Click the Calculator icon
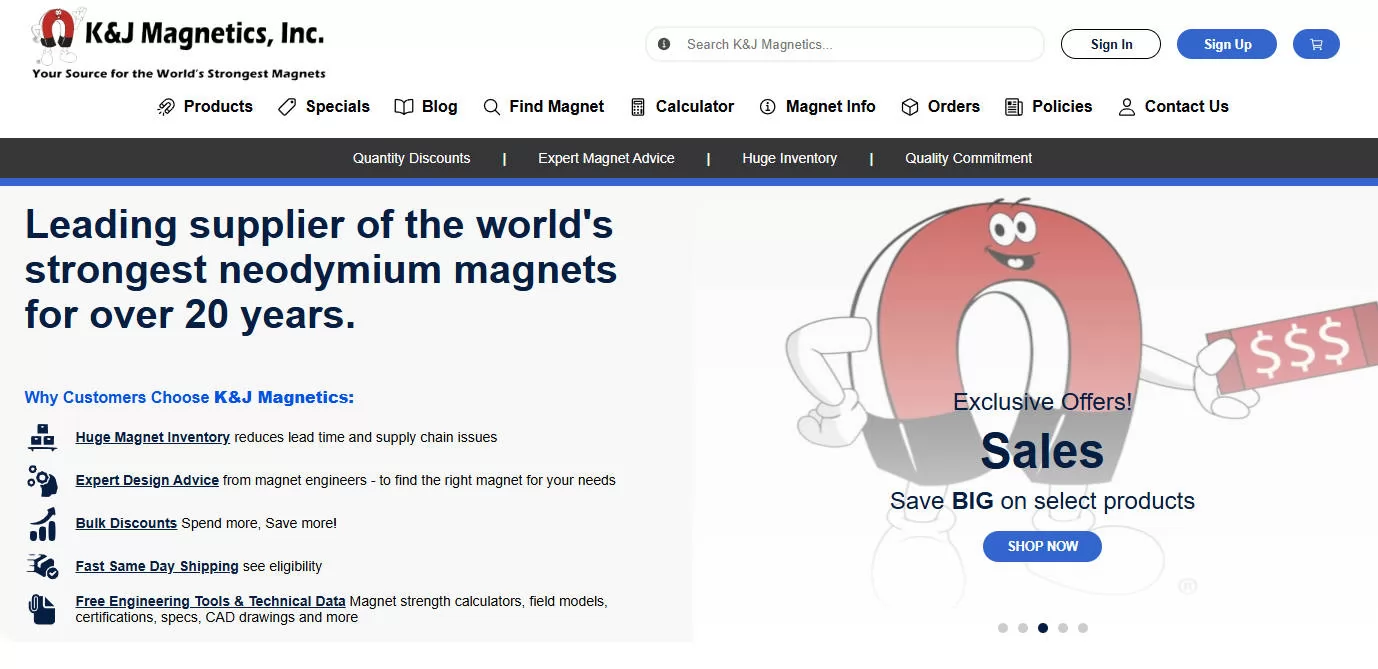This screenshot has width=1378, height=669. [x=638, y=107]
